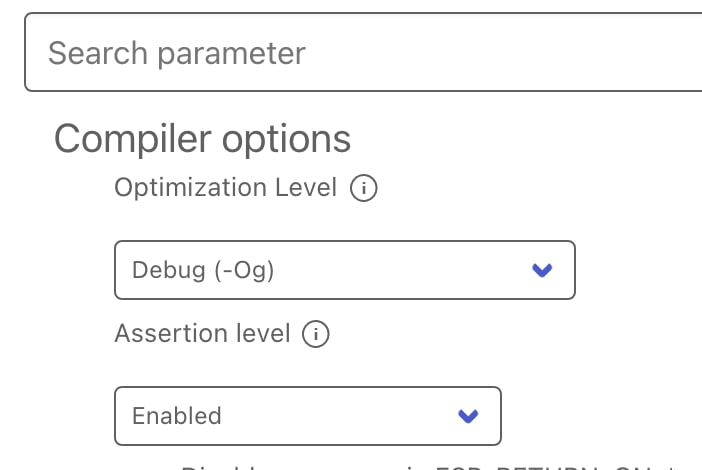This screenshot has height=470, width=702.
Task: Click the Debug (-Og) selected value text
Action: pos(203,270)
